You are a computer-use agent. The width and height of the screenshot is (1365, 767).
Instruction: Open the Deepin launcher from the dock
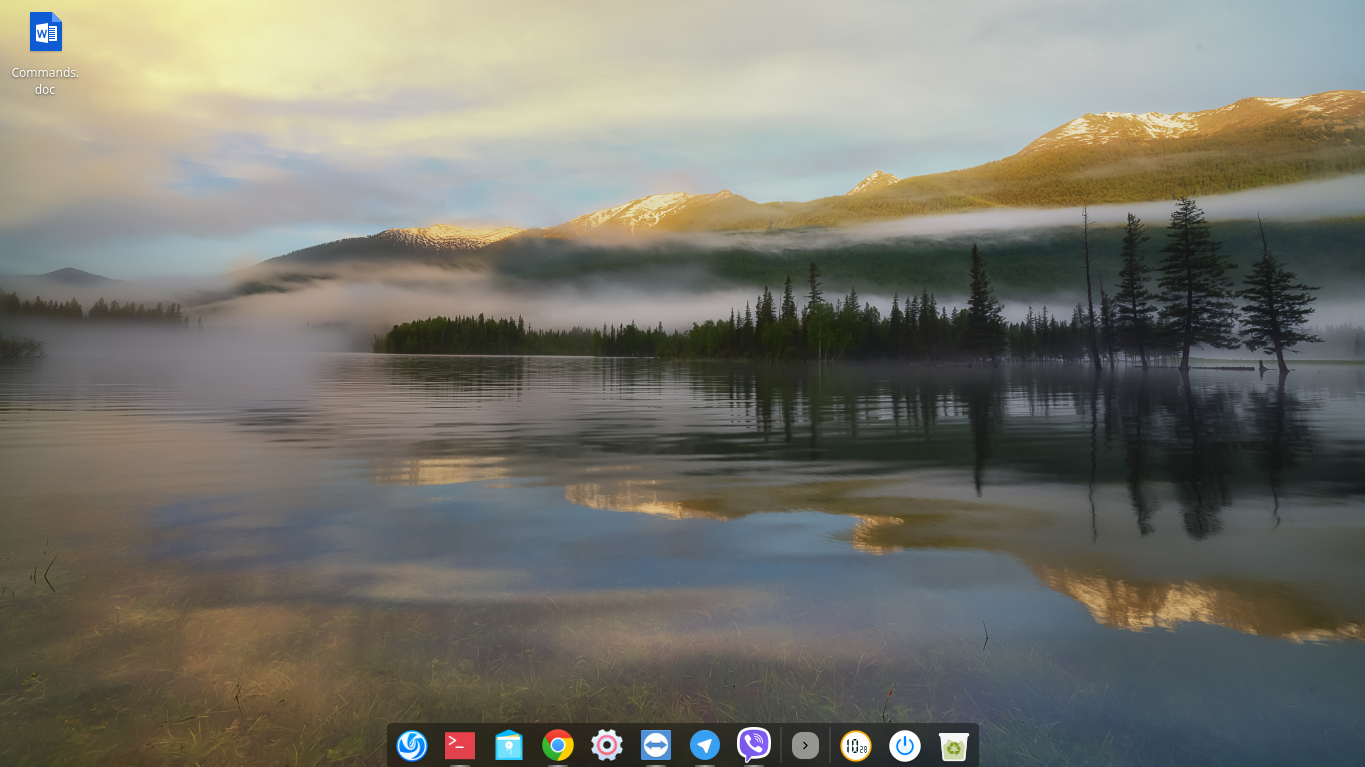(x=412, y=745)
